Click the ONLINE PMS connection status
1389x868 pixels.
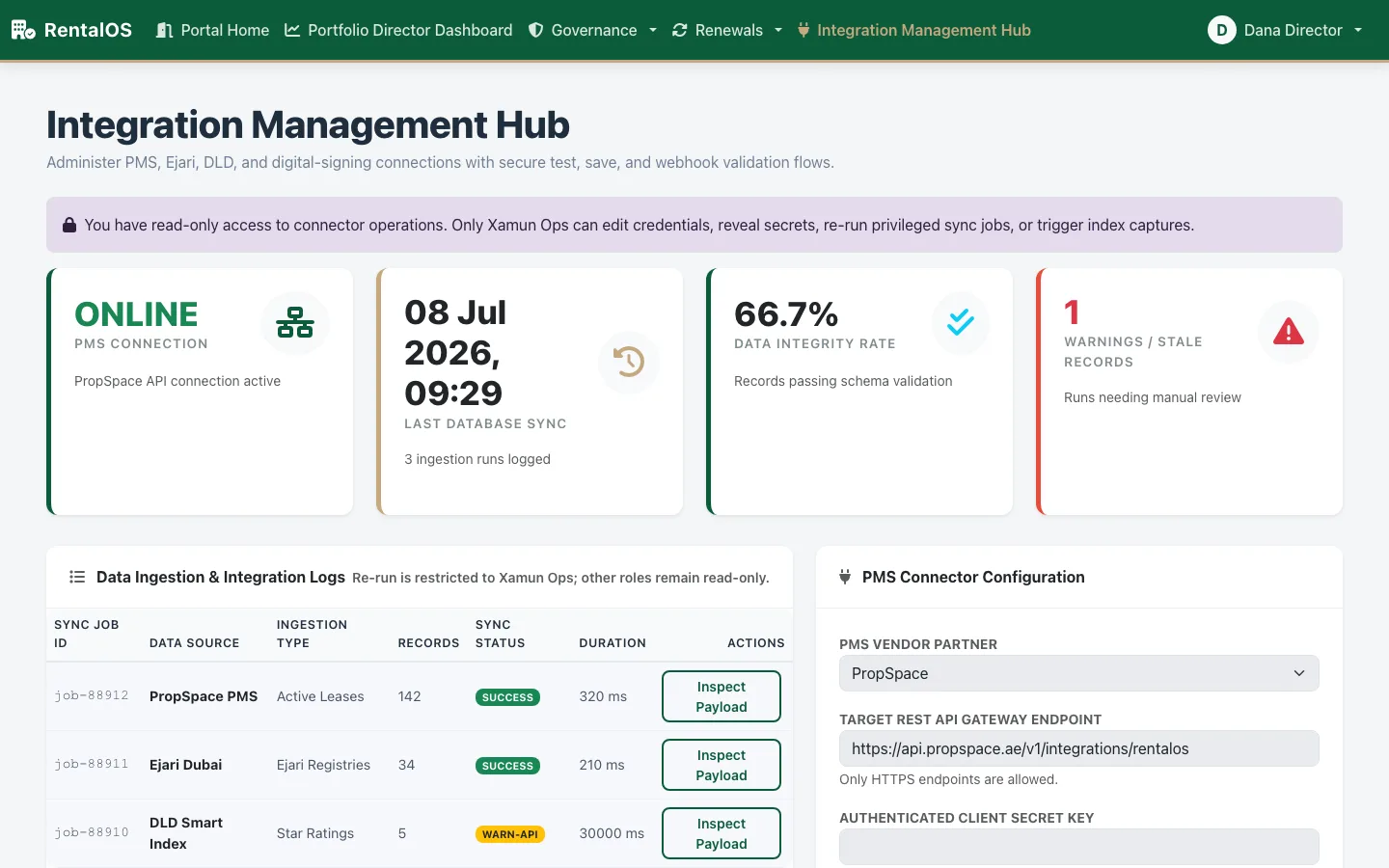click(136, 314)
